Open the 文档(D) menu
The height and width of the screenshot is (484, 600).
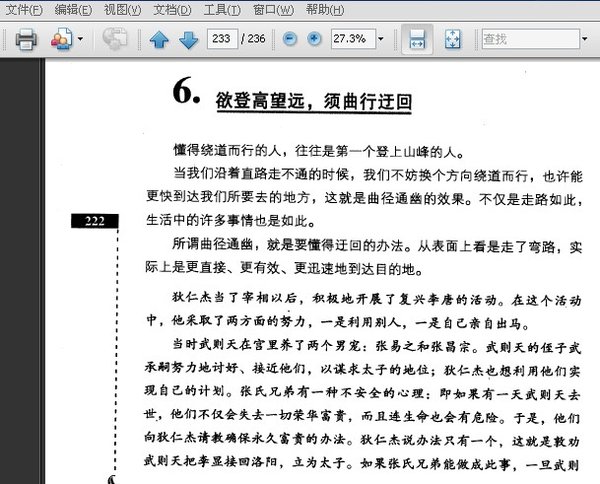click(x=172, y=10)
